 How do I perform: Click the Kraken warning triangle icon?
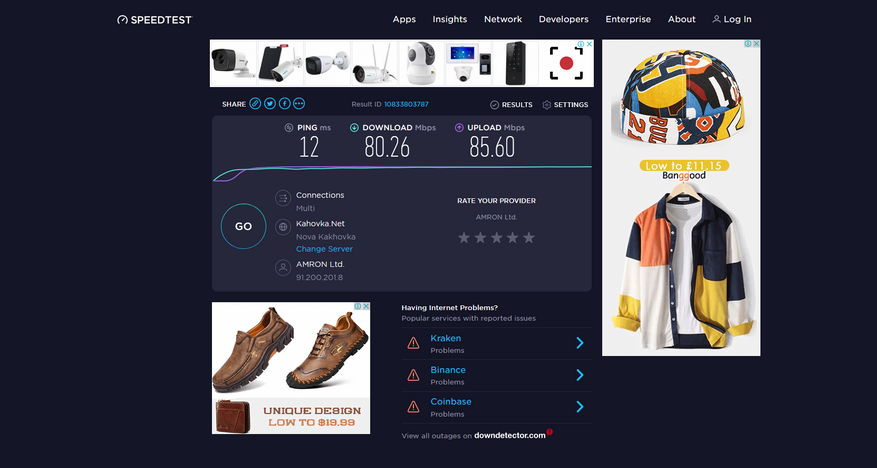point(413,343)
